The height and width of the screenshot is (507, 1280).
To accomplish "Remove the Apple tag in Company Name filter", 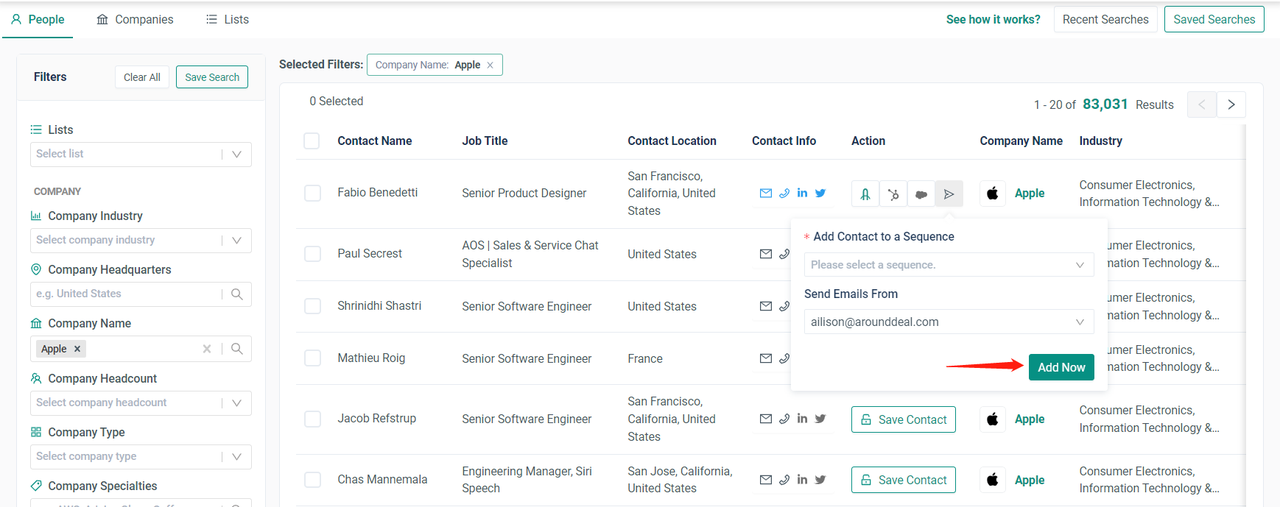I will (x=78, y=349).
